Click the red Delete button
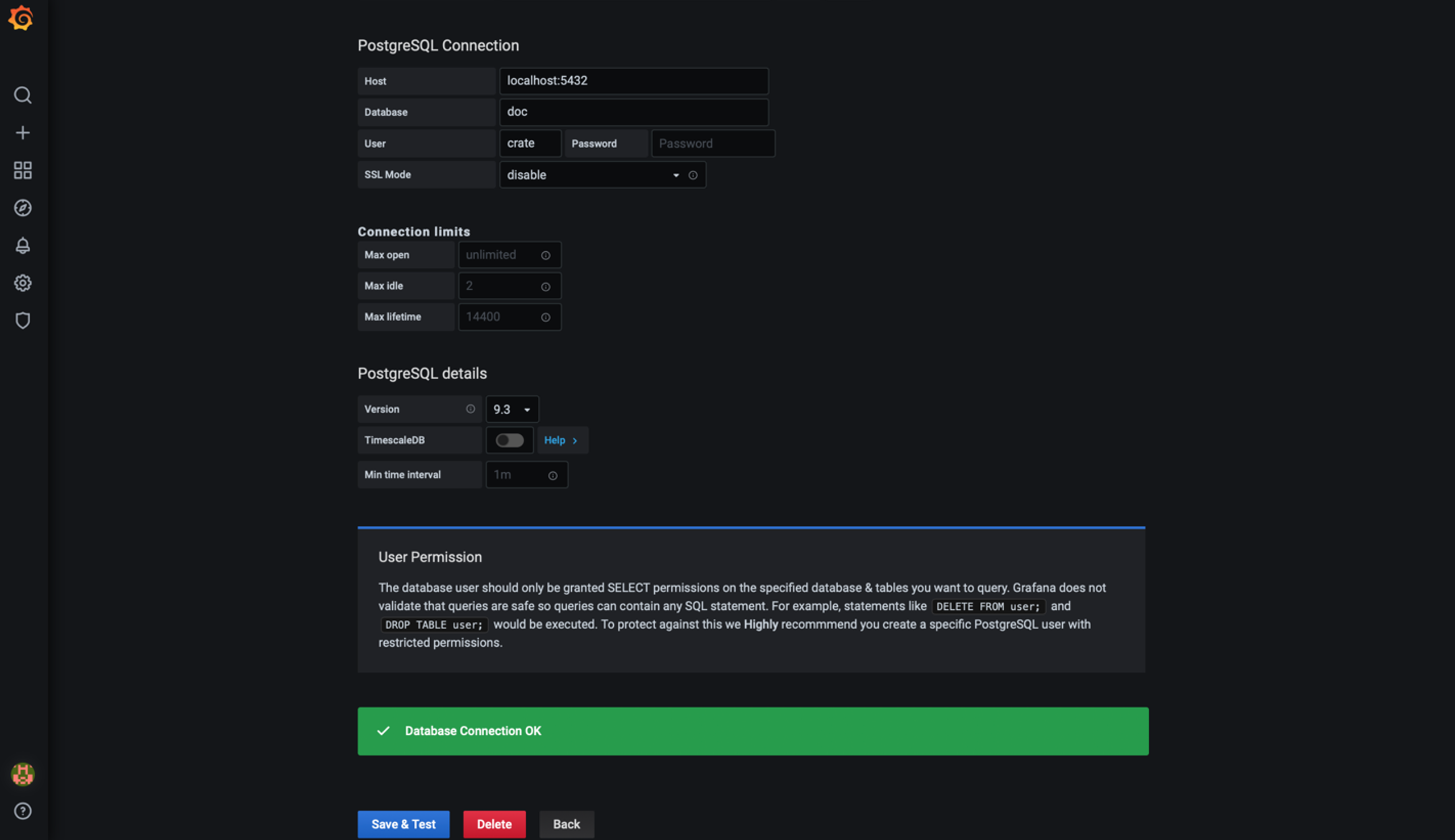Image resolution: width=1455 pixels, height=840 pixels. [x=494, y=824]
